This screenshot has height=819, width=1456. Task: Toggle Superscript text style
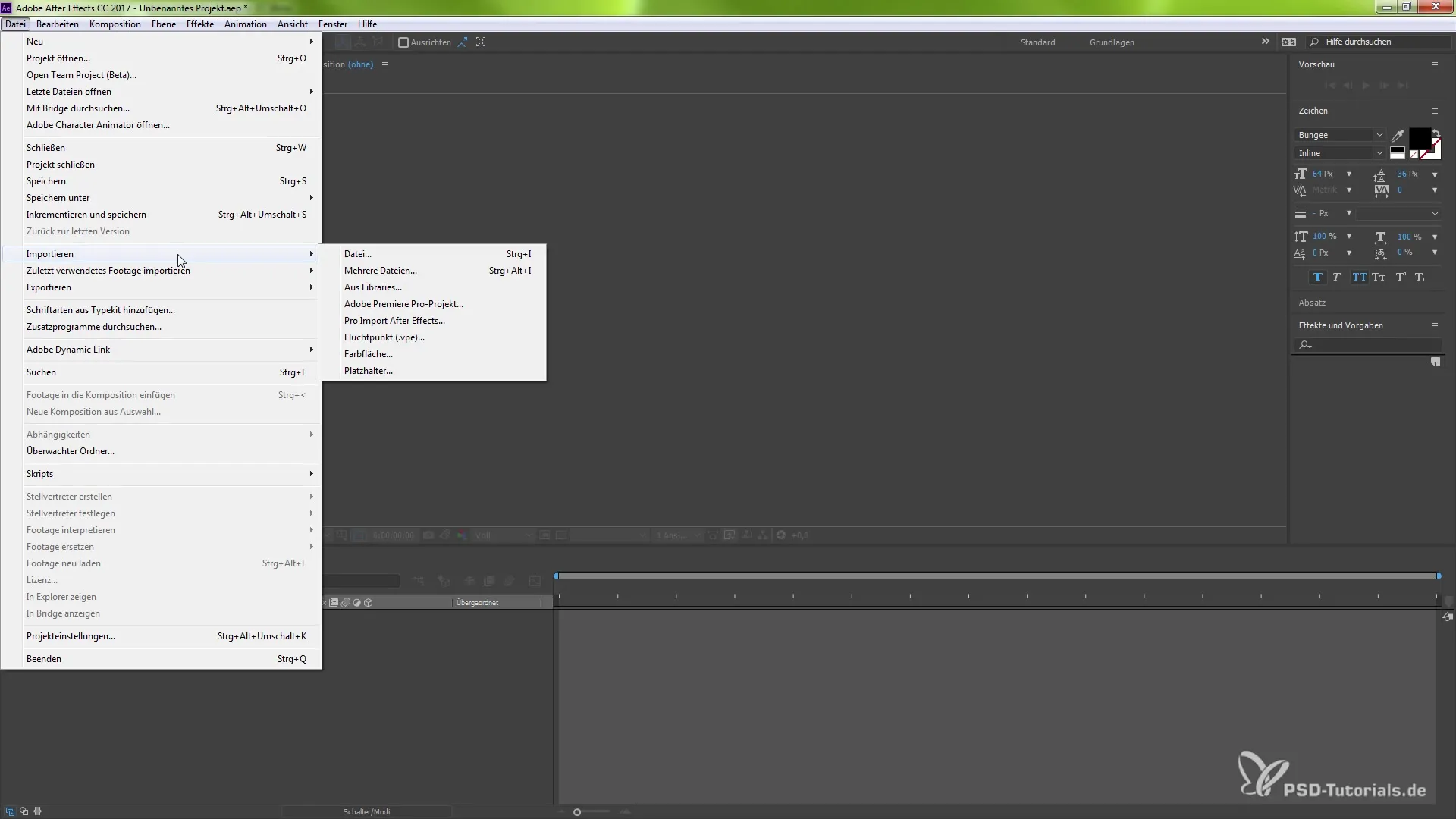click(x=1401, y=278)
